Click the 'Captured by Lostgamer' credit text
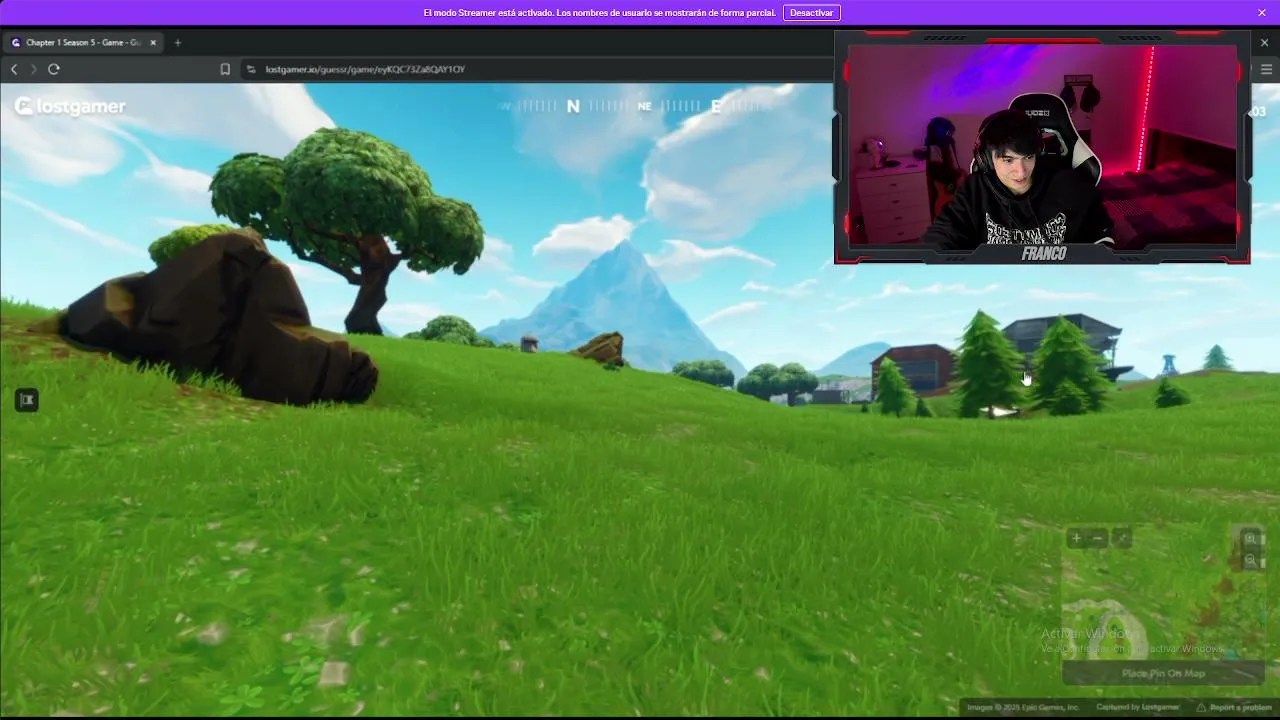This screenshot has height=720, width=1280. tap(1138, 707)
